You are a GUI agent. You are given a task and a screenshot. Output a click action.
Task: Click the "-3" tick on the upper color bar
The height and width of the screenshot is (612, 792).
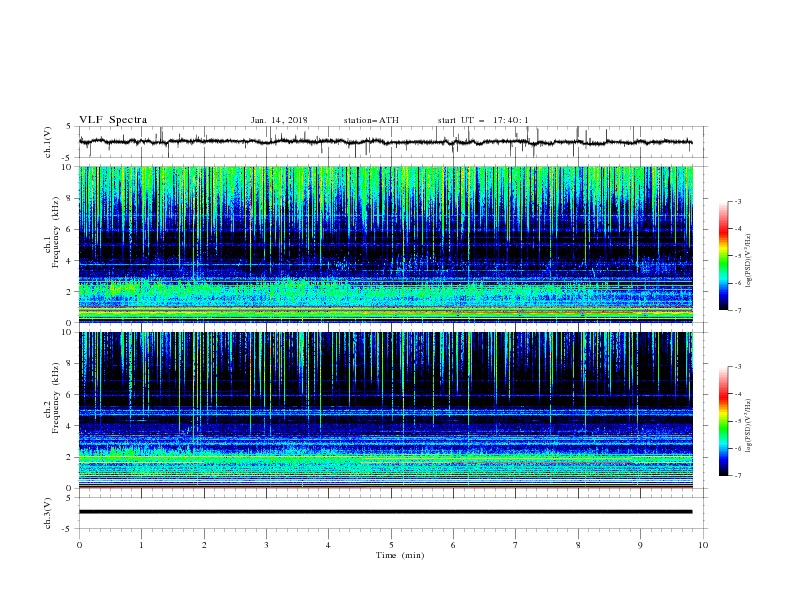(x=737, y=201)
